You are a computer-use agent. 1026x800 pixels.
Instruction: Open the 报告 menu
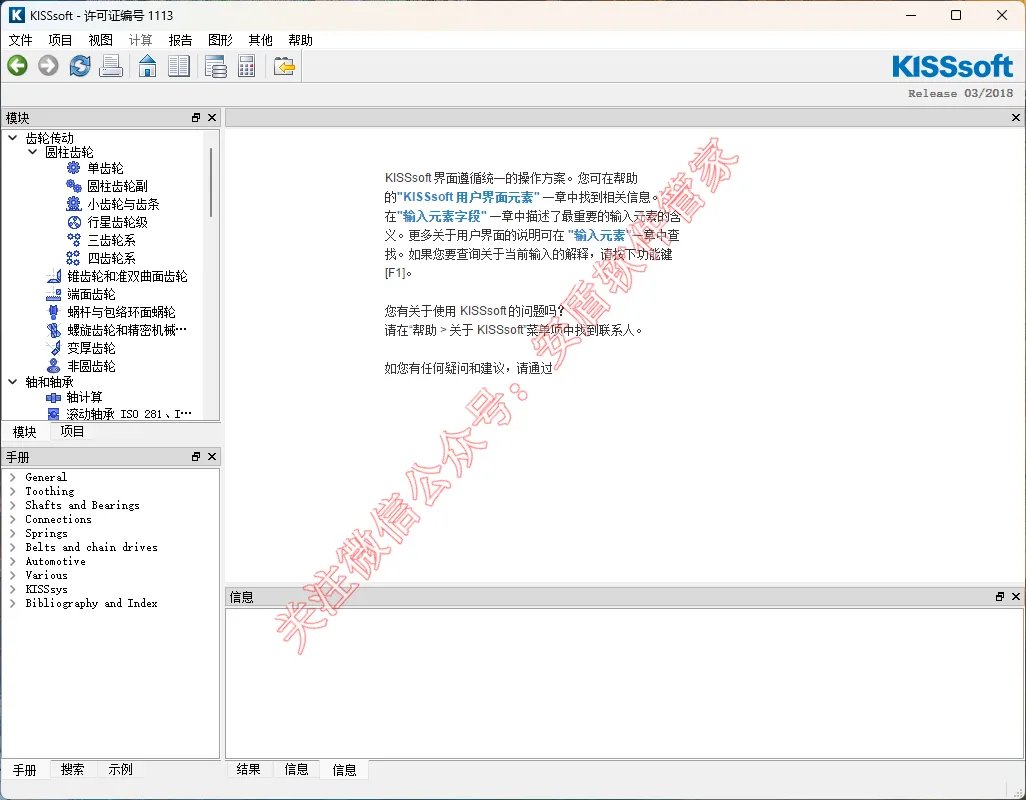tap(181, 41)
